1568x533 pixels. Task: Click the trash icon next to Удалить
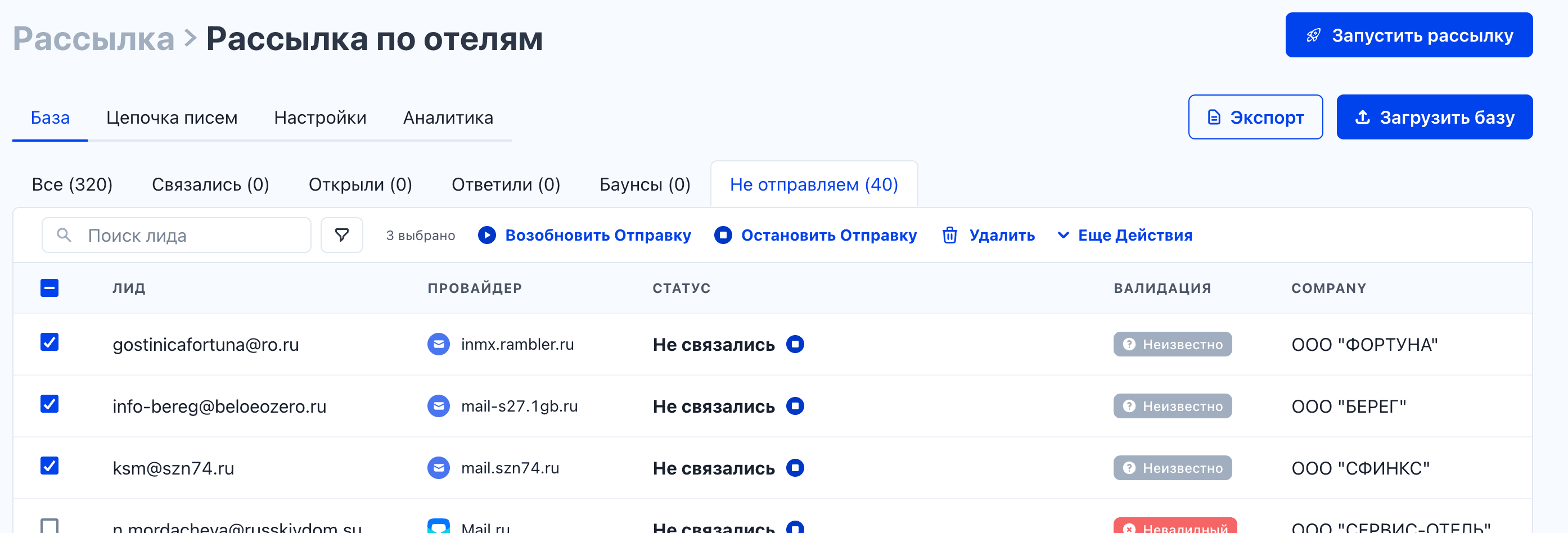(949, 236)
